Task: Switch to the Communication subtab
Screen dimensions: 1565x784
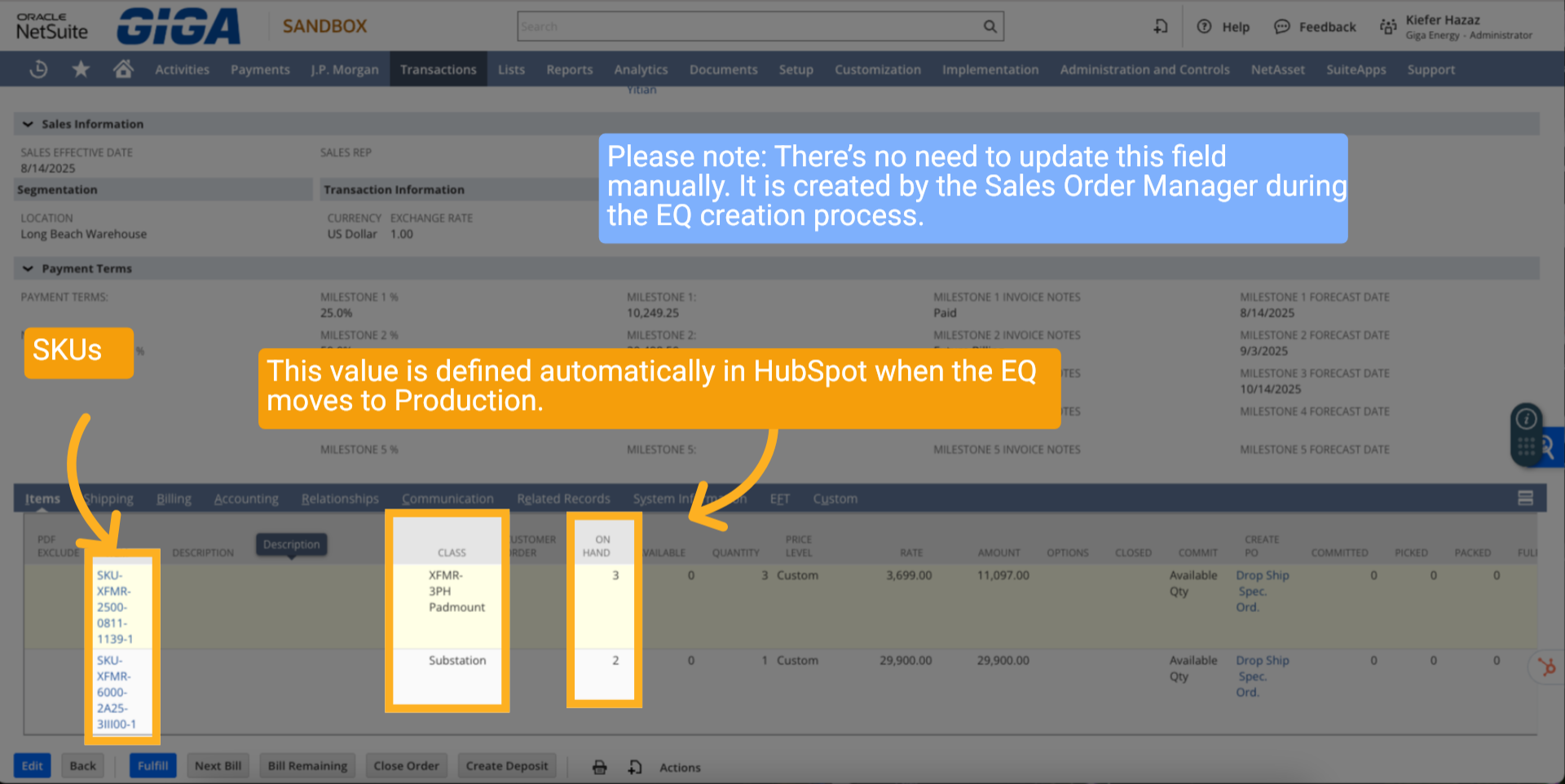Action: (447, 499)
